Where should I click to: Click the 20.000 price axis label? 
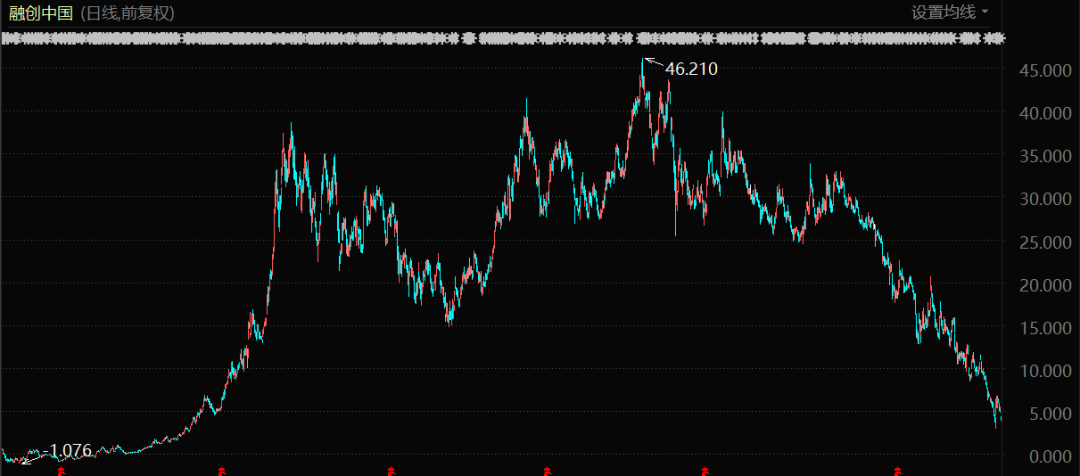tap(1041, 285)
